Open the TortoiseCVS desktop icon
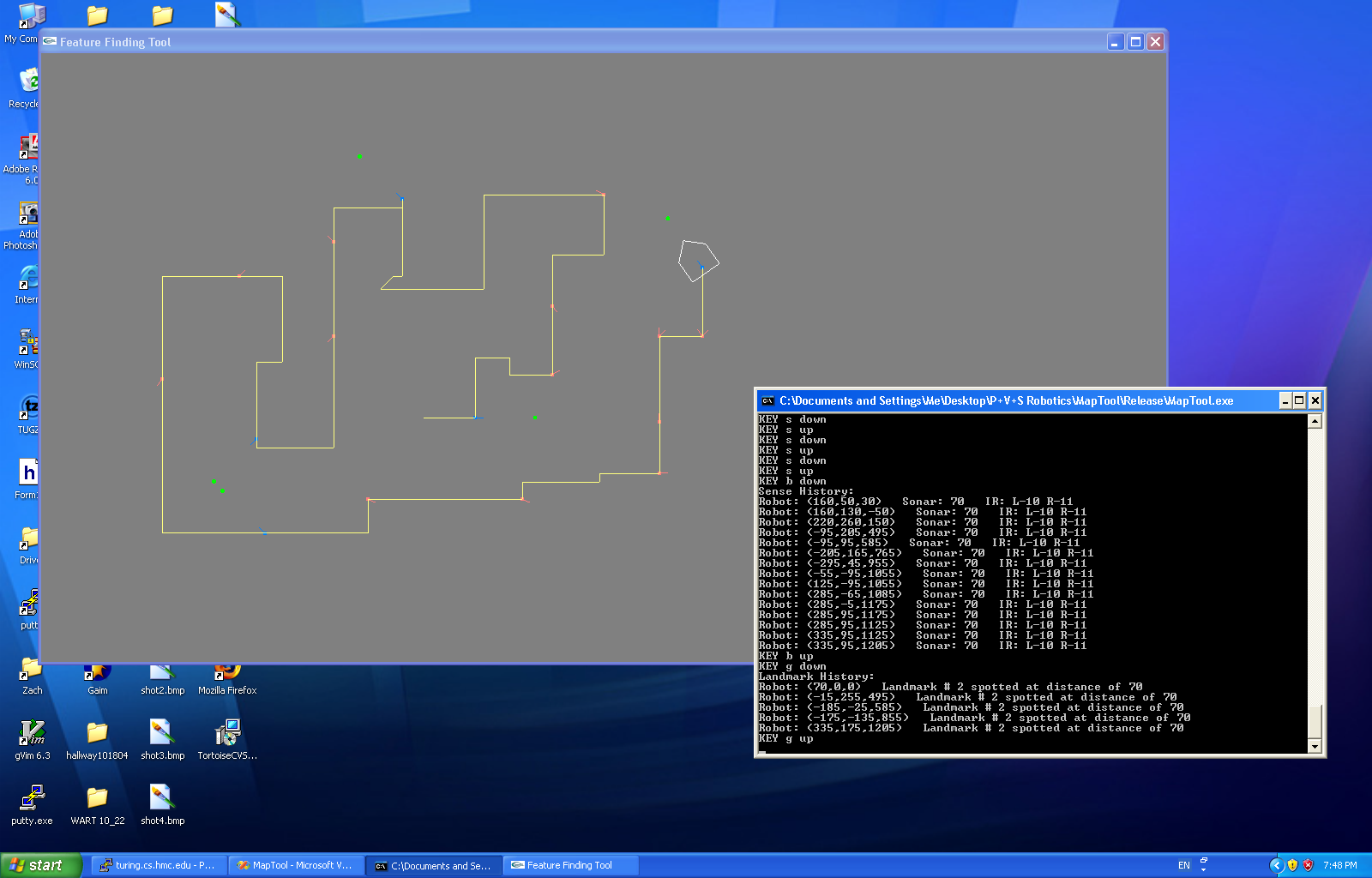Image resolution: width=1372 pixels, height=878 pixels. [x=227, y=733]
